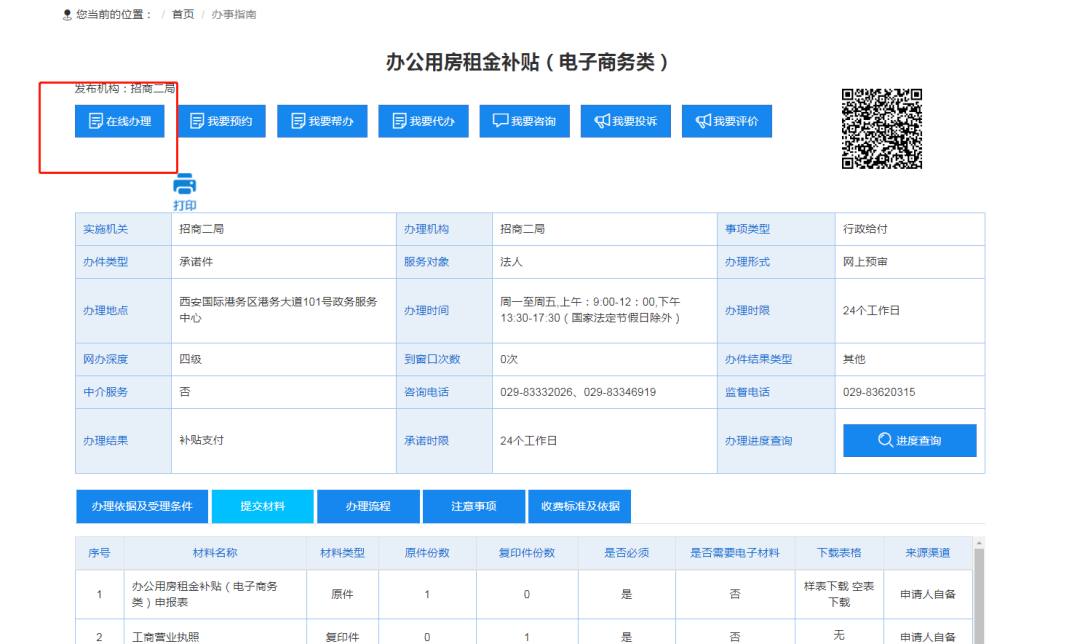Click the location pin icon in breadcrumb
1080x644 pixels.
(x=67, y=14)
